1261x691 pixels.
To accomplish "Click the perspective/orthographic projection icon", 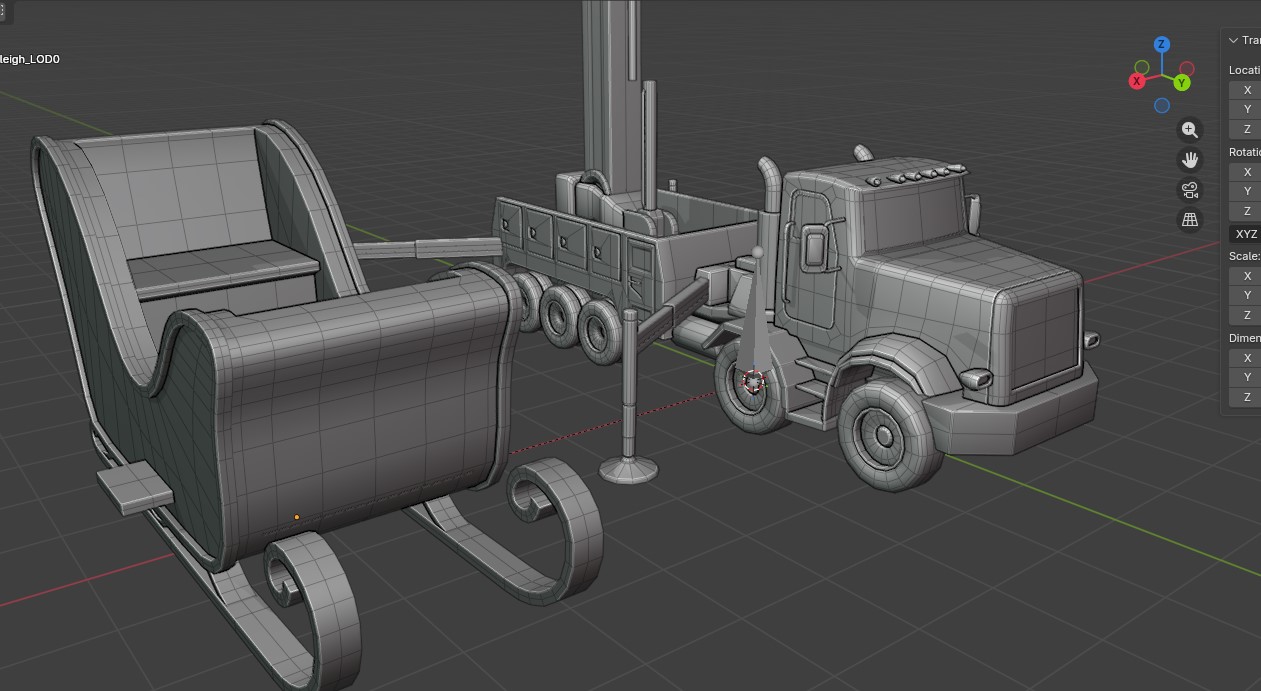I will pos(1190,218).
